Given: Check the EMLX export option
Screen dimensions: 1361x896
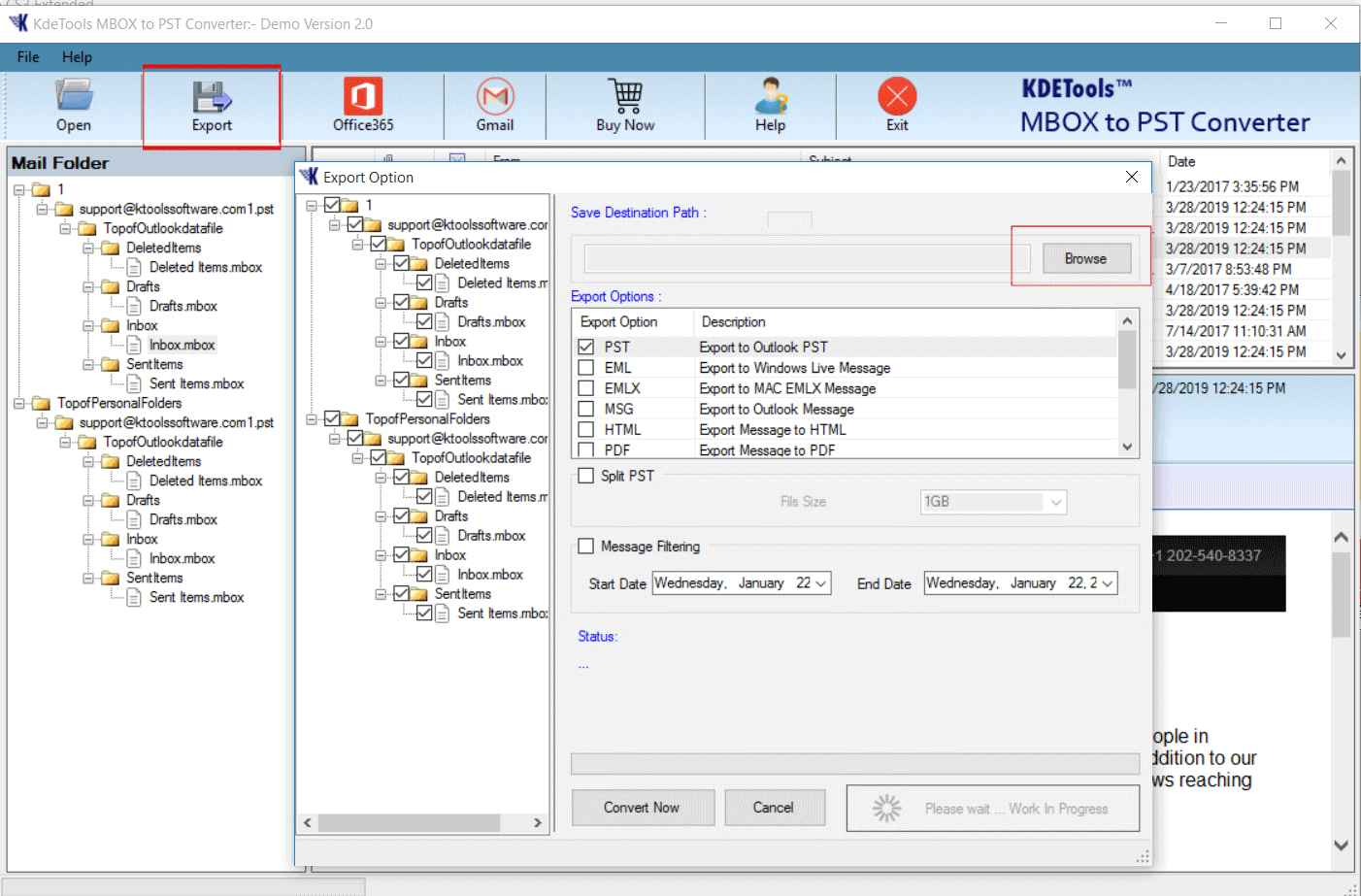Looking at the screenshot, I should [585, 388].
